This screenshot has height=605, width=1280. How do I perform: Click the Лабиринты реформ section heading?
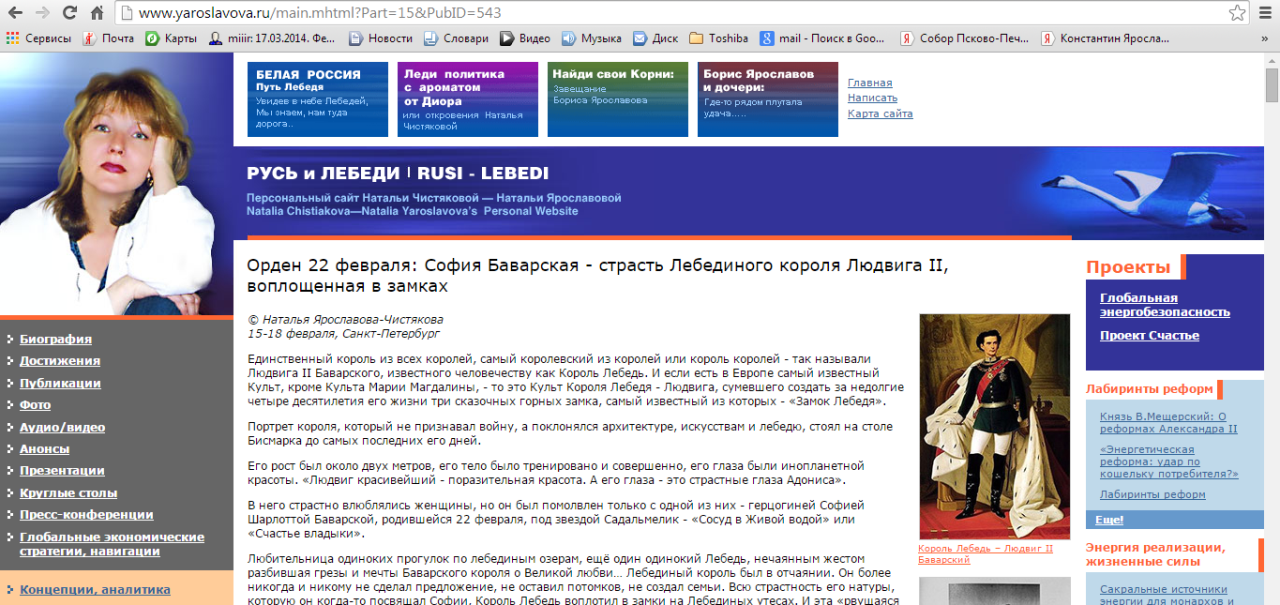(1149, 389)
